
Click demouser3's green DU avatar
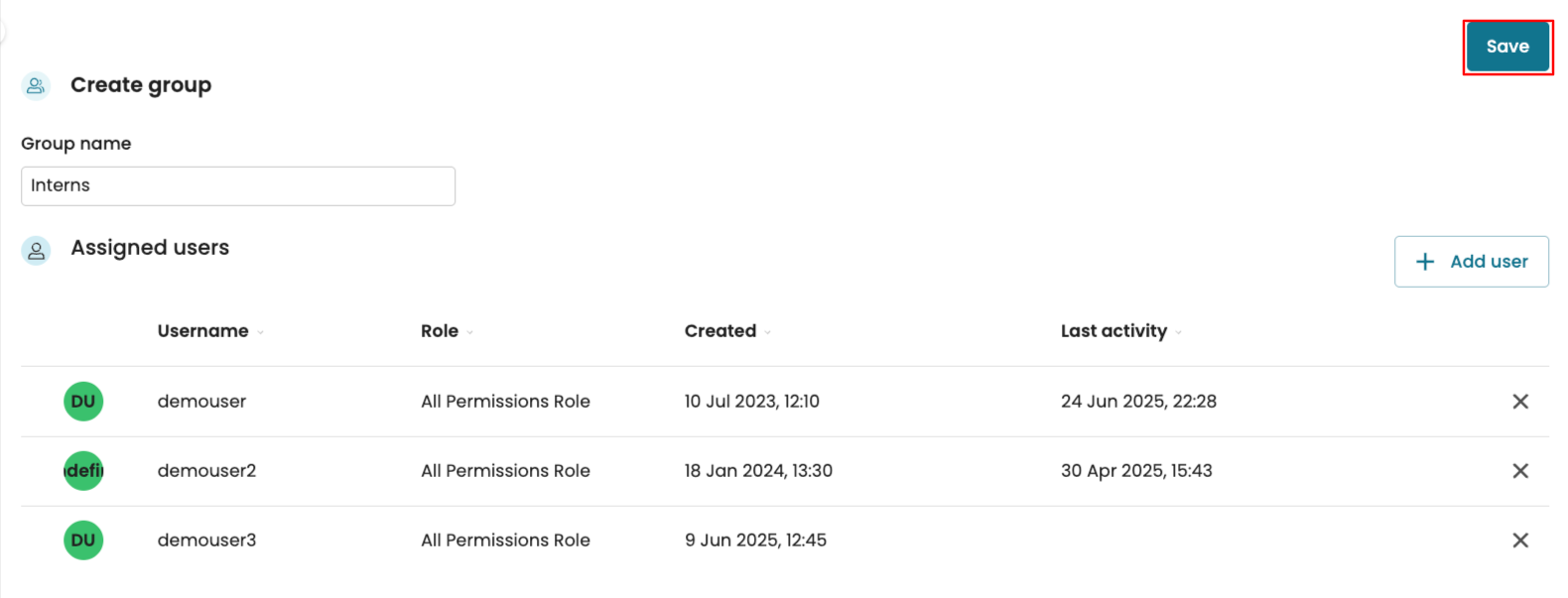click(83, 540)
